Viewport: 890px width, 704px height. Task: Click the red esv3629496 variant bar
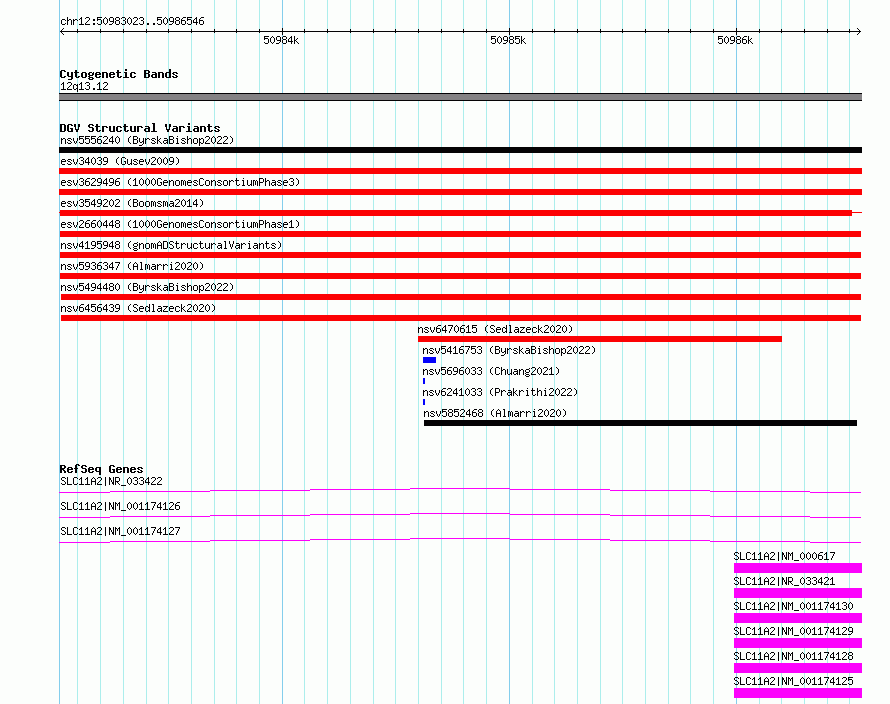[460, 192]
